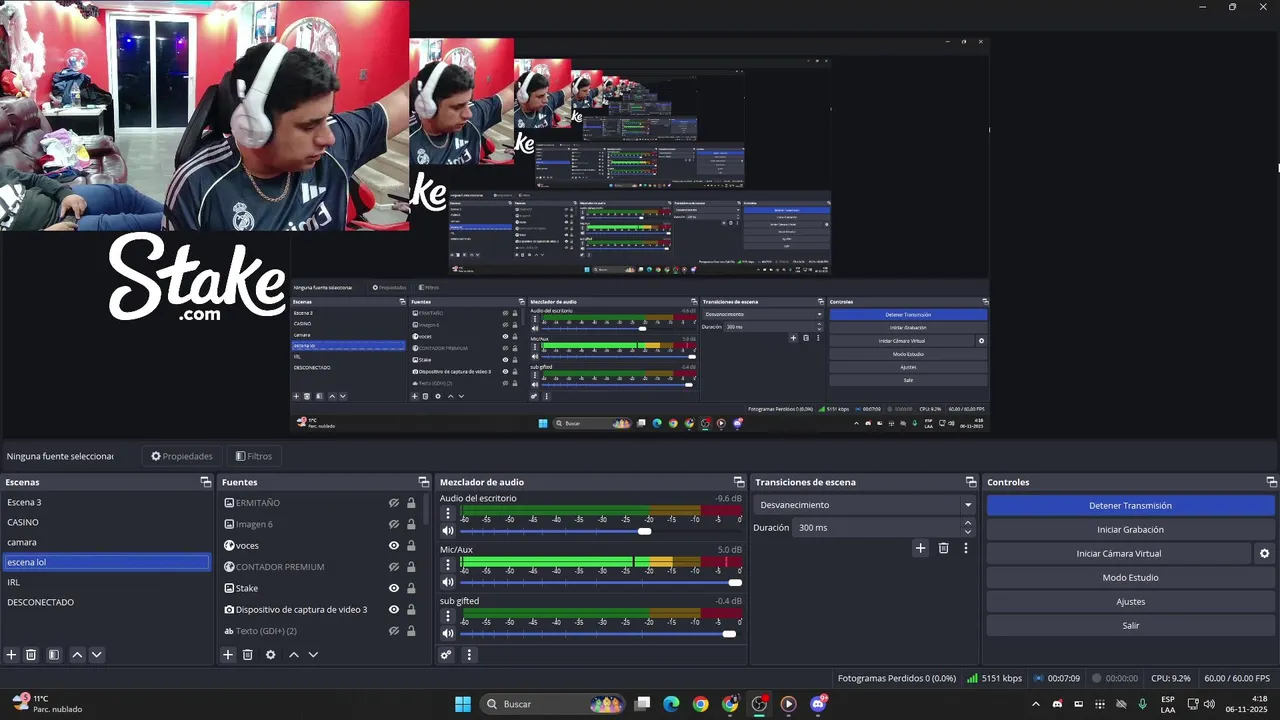Show the Texto (GDI+) (2) source via its eye icon
Image resolution: width=1280 pixels, height=720 pixels.
[x=394, y=631]
